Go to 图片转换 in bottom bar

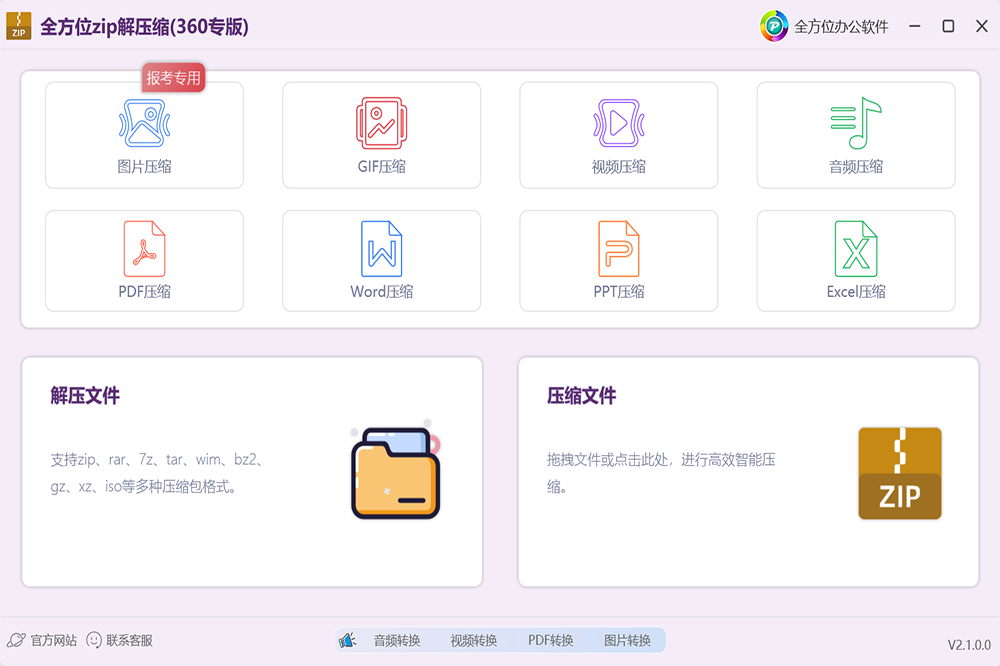(627, 640)
